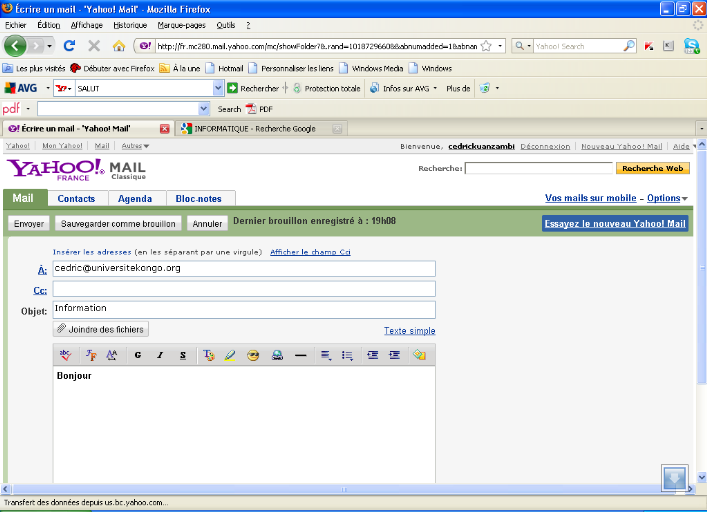
Task: Go back with Firefox back arrow
Action: click(x=15, y=46)
